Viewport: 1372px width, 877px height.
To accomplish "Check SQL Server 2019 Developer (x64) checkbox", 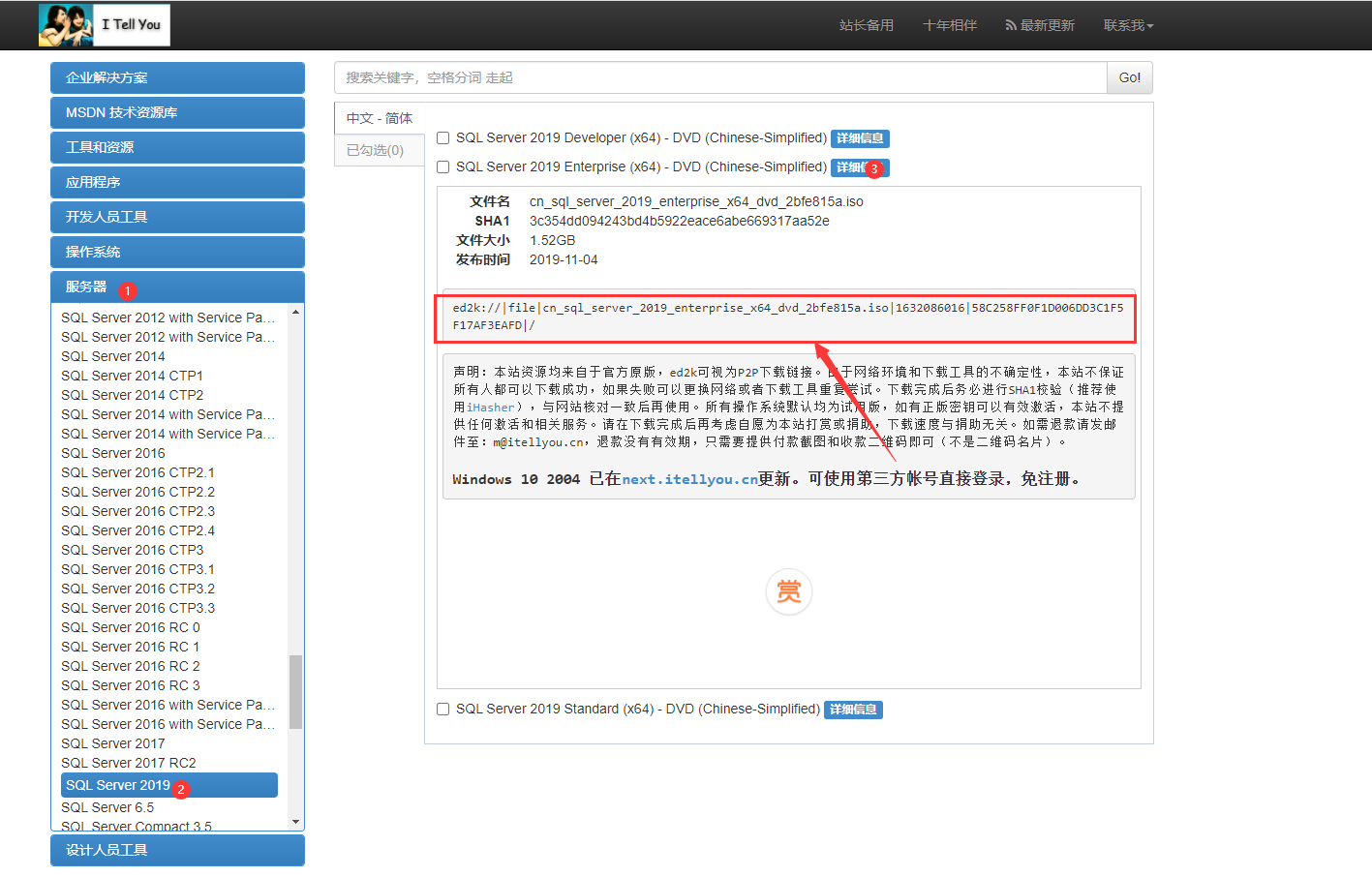I will [442, 138].
